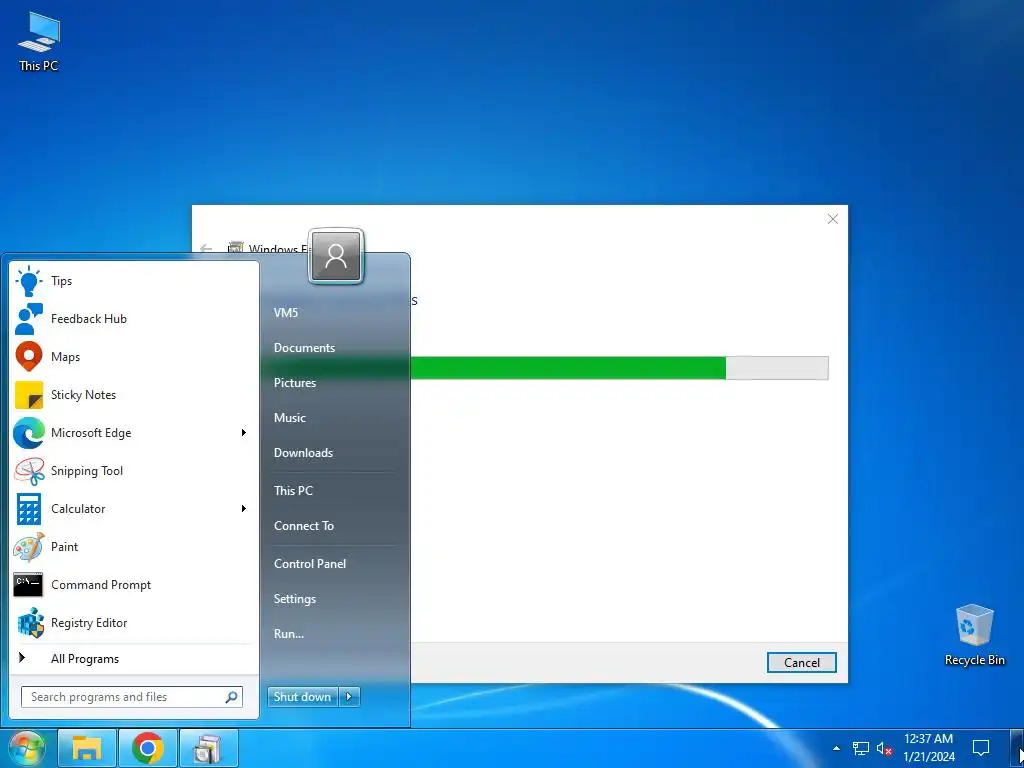
Task: Close the Windows Features dialog
Action: pos(833,219)
